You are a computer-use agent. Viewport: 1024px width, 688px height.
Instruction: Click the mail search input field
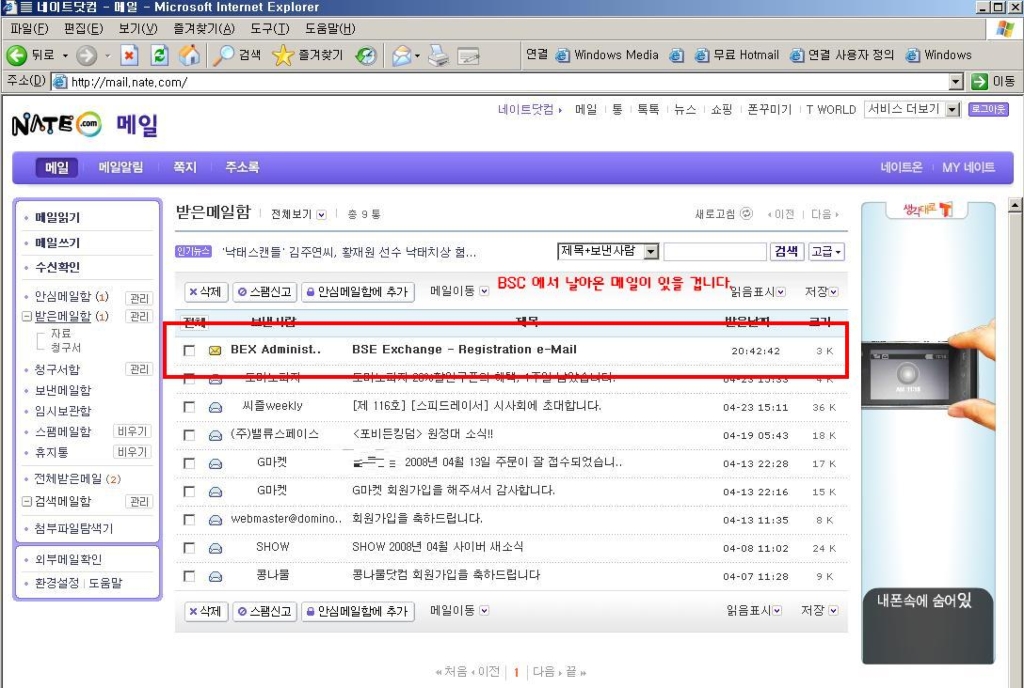point(714,251)
